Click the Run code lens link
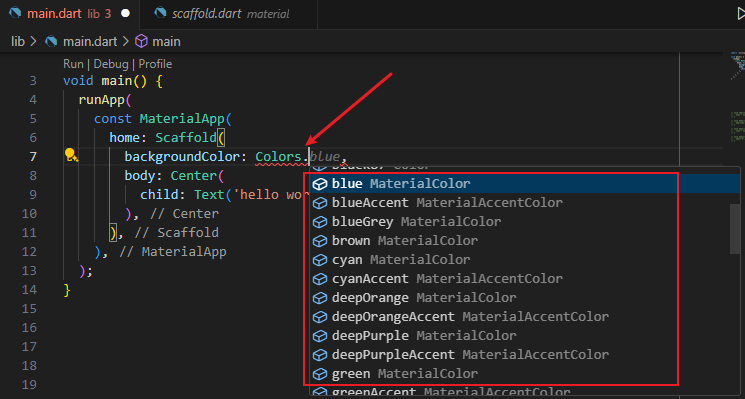Viewport: 745px width, 399px height. coord(73,64)
